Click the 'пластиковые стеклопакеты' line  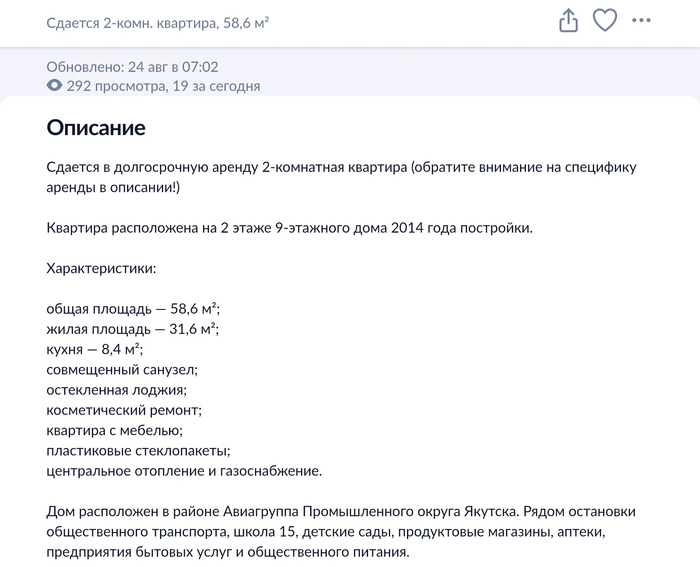point(138,451)
